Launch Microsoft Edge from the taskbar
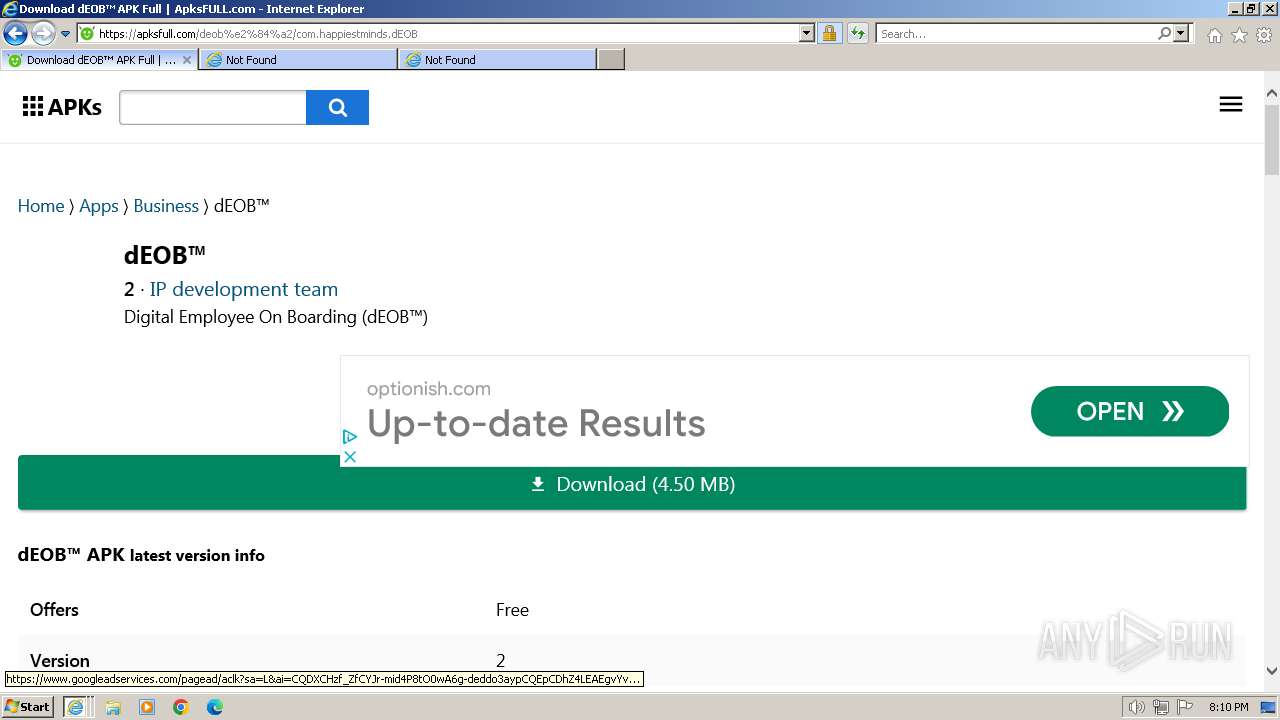Screen dimensions: 1280x720 click(215, 707)
